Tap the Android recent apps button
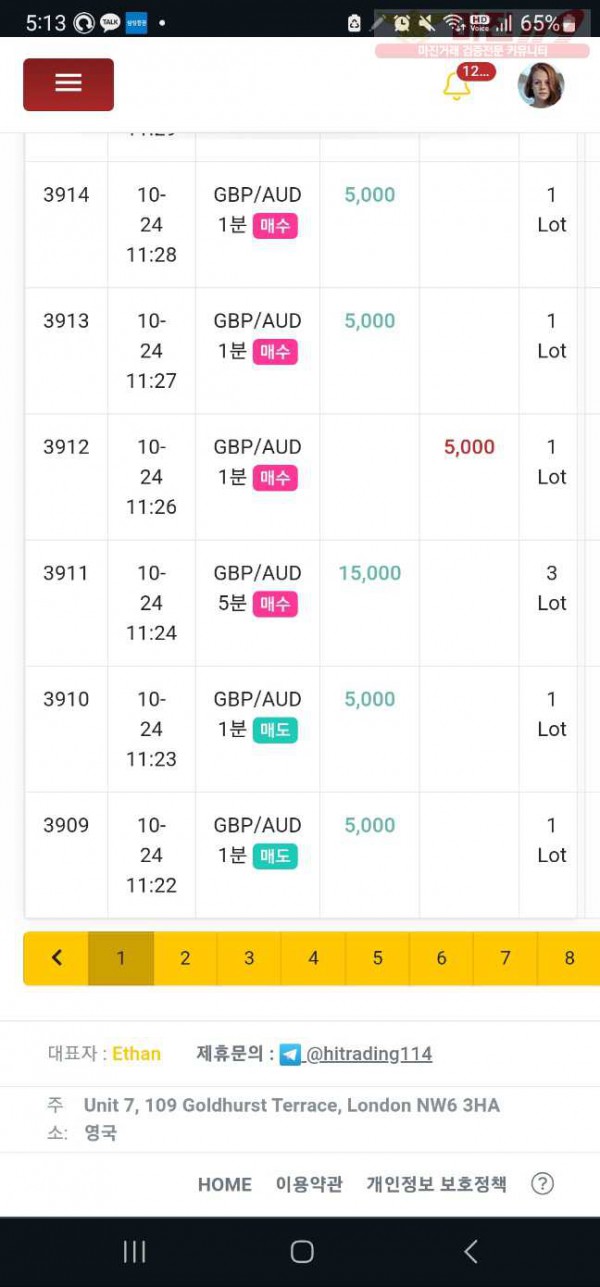The height and width of the screenshot is (1287, 600). (134, 1251)
